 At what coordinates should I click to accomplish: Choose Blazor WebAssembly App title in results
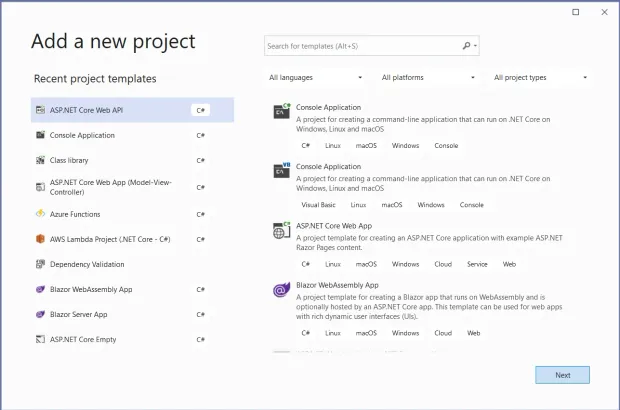coord(337,285)
